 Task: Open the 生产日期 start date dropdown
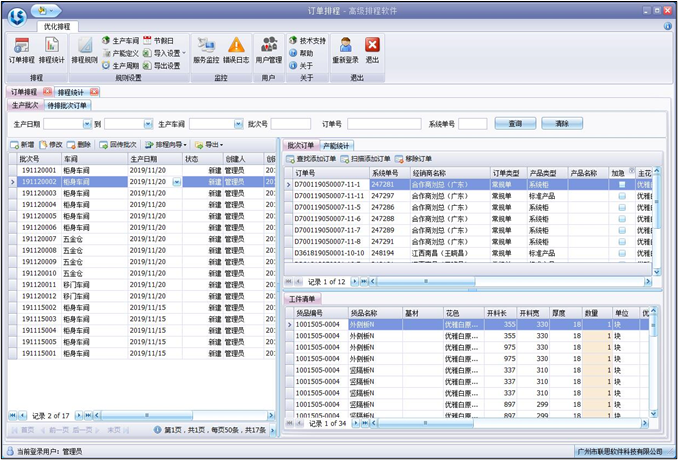(87, 124)
